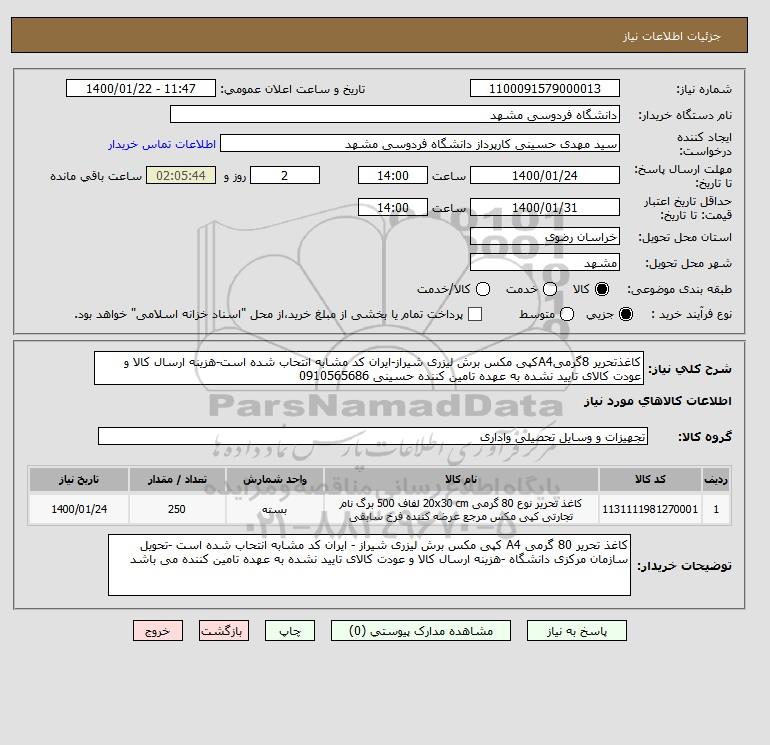Image resolution: width=770 pixels, height=745 pixels.
Task: Click buyer organization field دانشگاه فردوسی مشهد
Action: [x=395, y=114]
